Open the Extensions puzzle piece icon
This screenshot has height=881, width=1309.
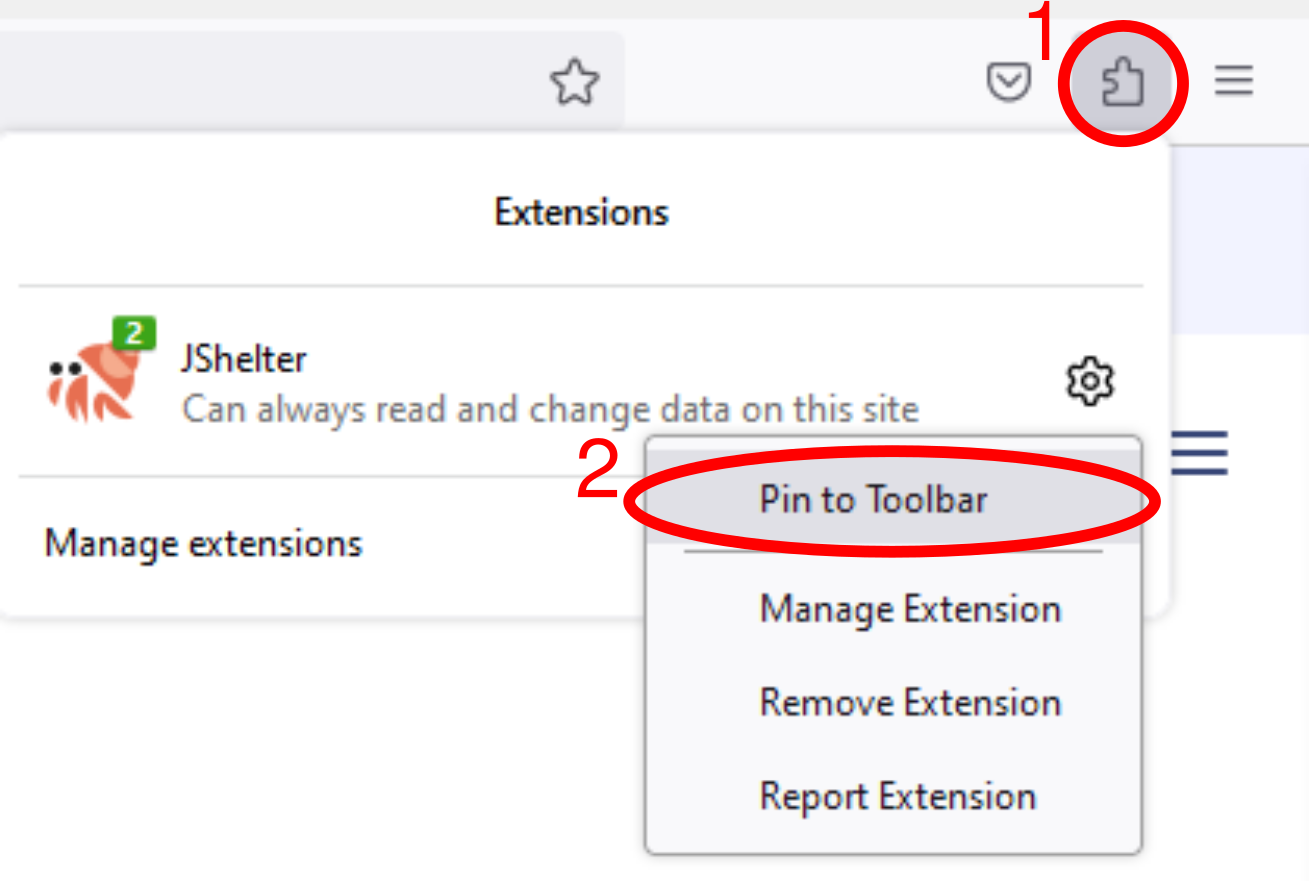(1122, 82)
